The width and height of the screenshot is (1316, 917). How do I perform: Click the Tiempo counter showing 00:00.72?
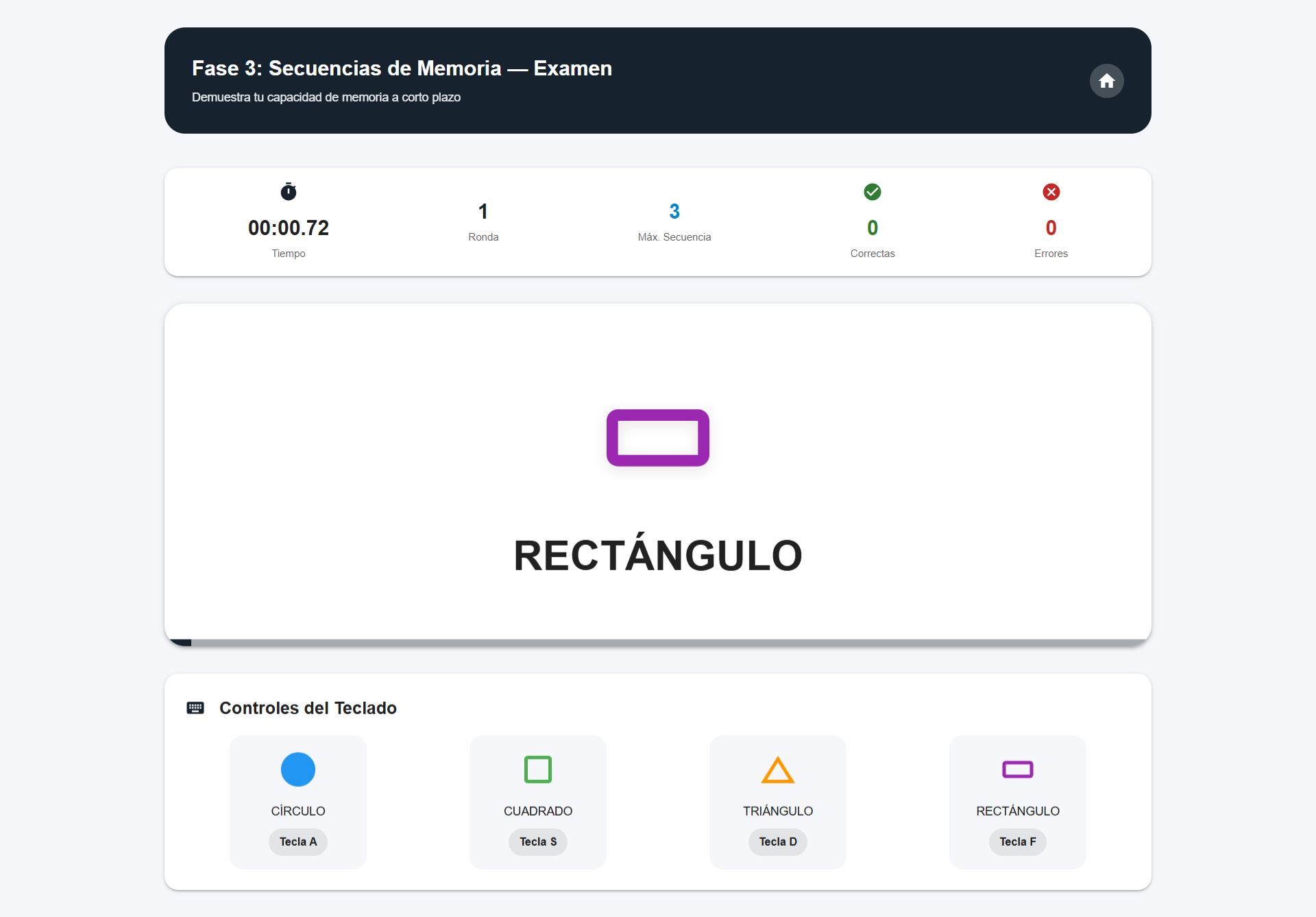(x=289, y=228)
